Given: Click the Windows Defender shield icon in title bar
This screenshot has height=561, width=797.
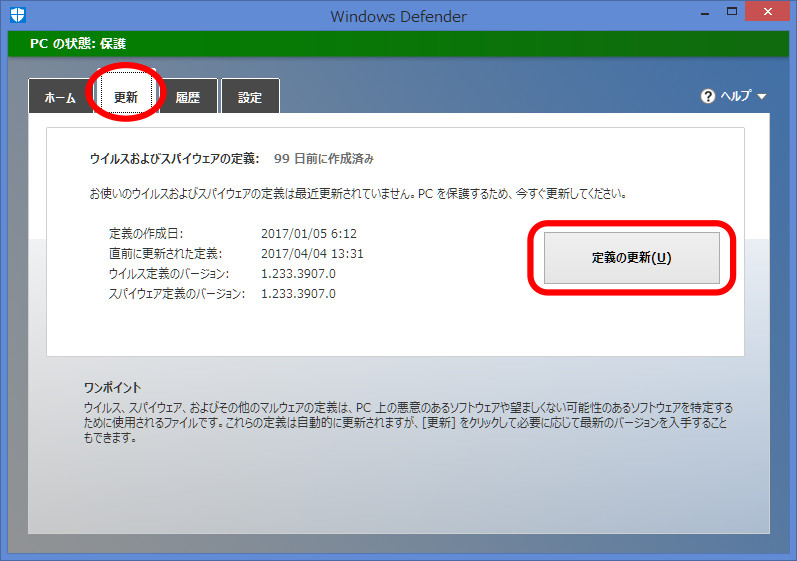Looking at the screenshot, I should coord(18,15).
